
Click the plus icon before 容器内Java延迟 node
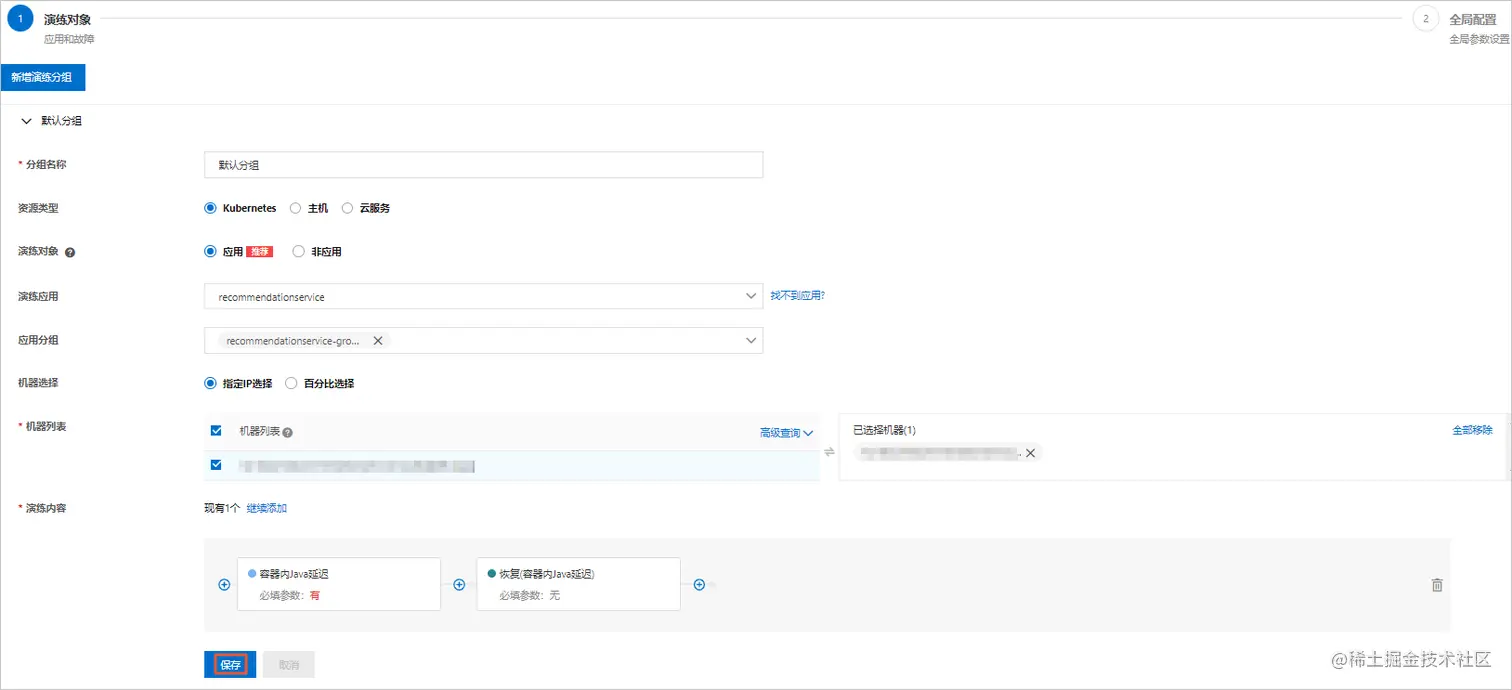coord(224,584)
